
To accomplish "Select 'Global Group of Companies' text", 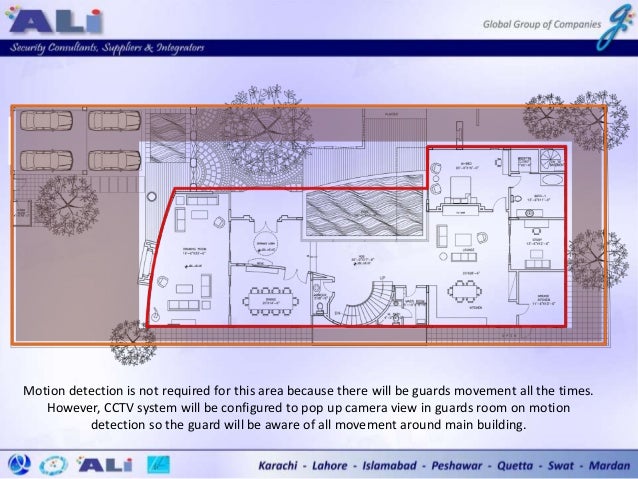I will click(542, 24).
